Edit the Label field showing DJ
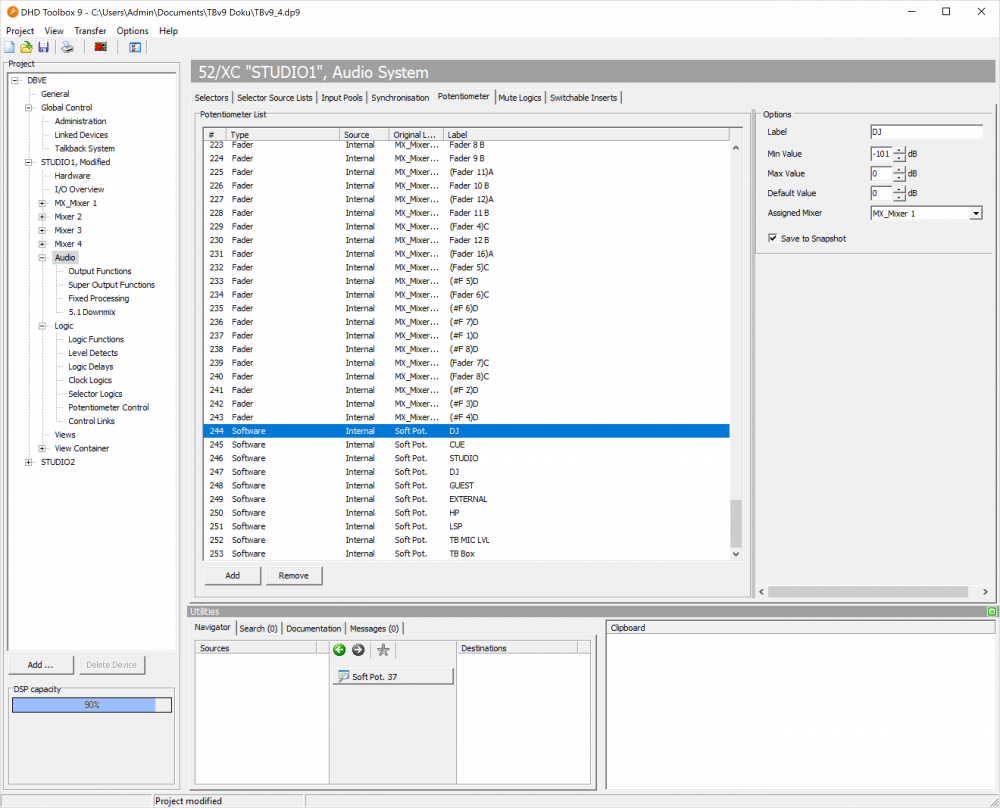Image resolution: width=1000 pixels, height=808 pixels. pyautogui.click(x=925, y=131)
